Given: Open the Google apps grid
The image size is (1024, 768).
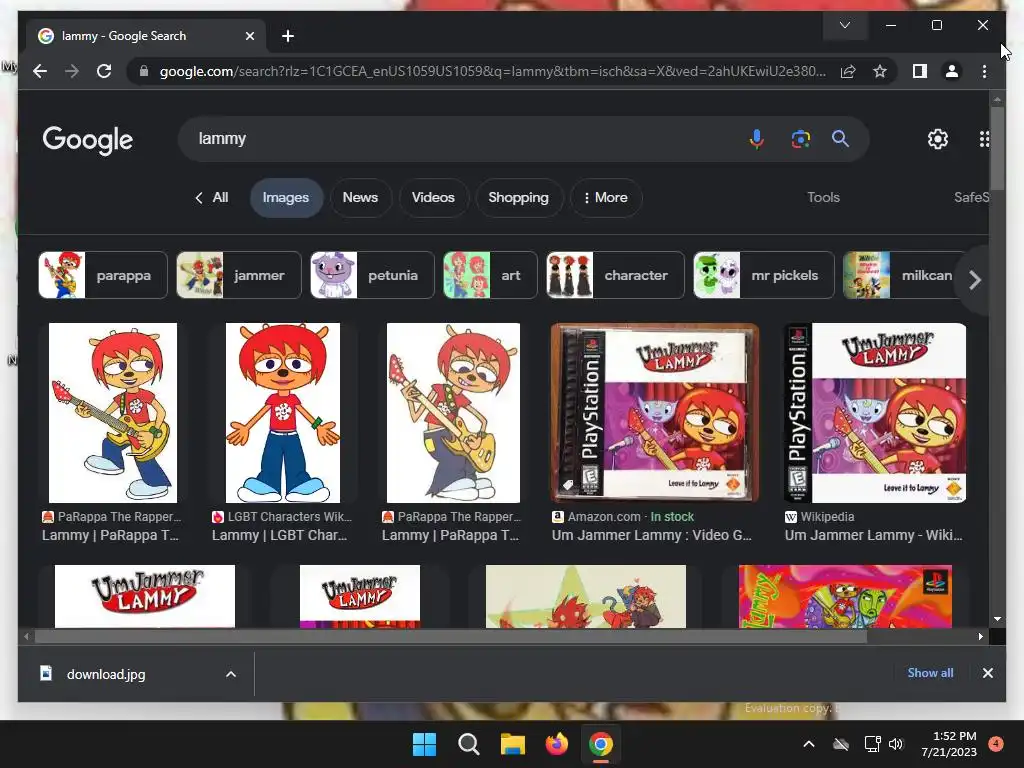Looking at the screenshot, I should (984, 138).
